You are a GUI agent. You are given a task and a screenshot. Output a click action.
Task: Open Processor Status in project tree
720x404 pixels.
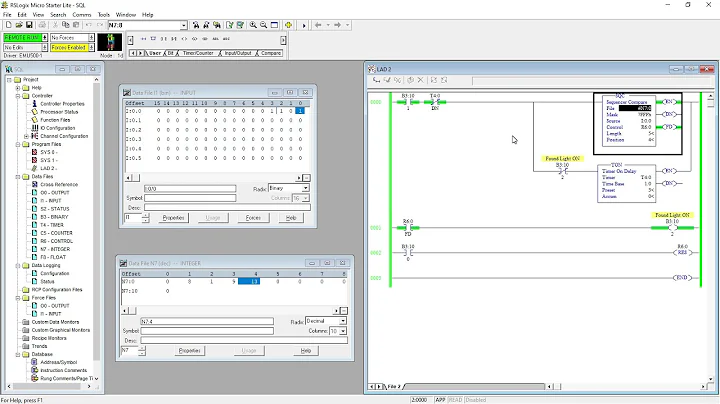click(59, 112)
